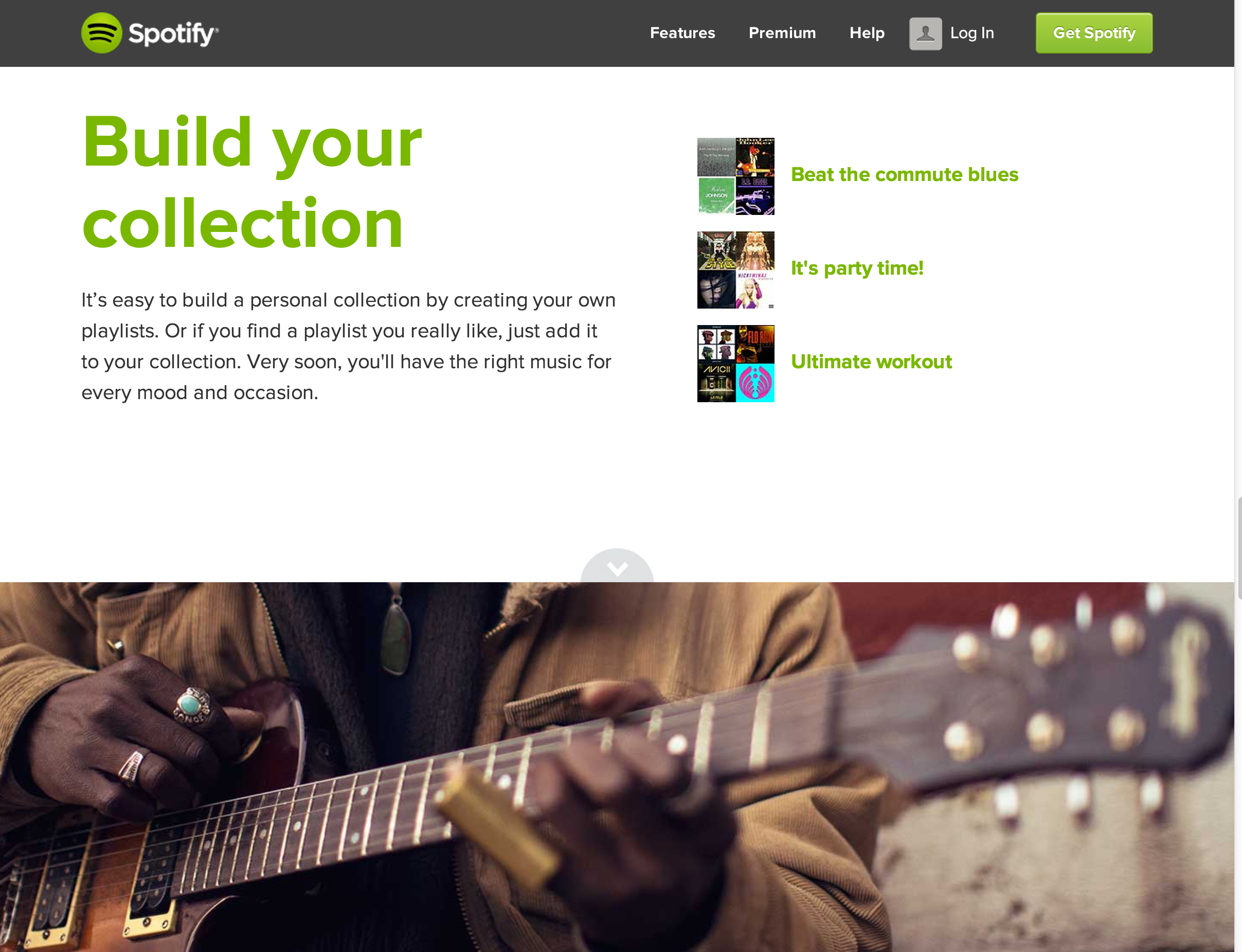Open the It's party time! playlist

(x=857, y=268)
